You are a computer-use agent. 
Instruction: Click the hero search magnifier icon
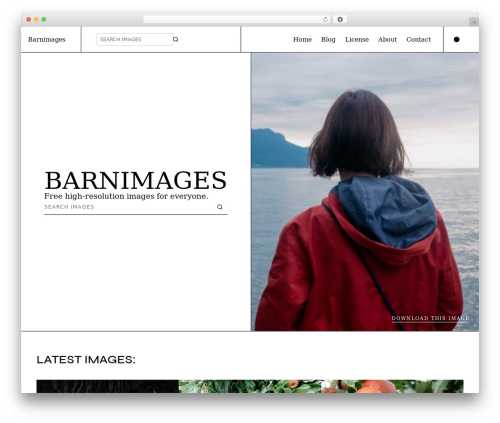(220, 207)
